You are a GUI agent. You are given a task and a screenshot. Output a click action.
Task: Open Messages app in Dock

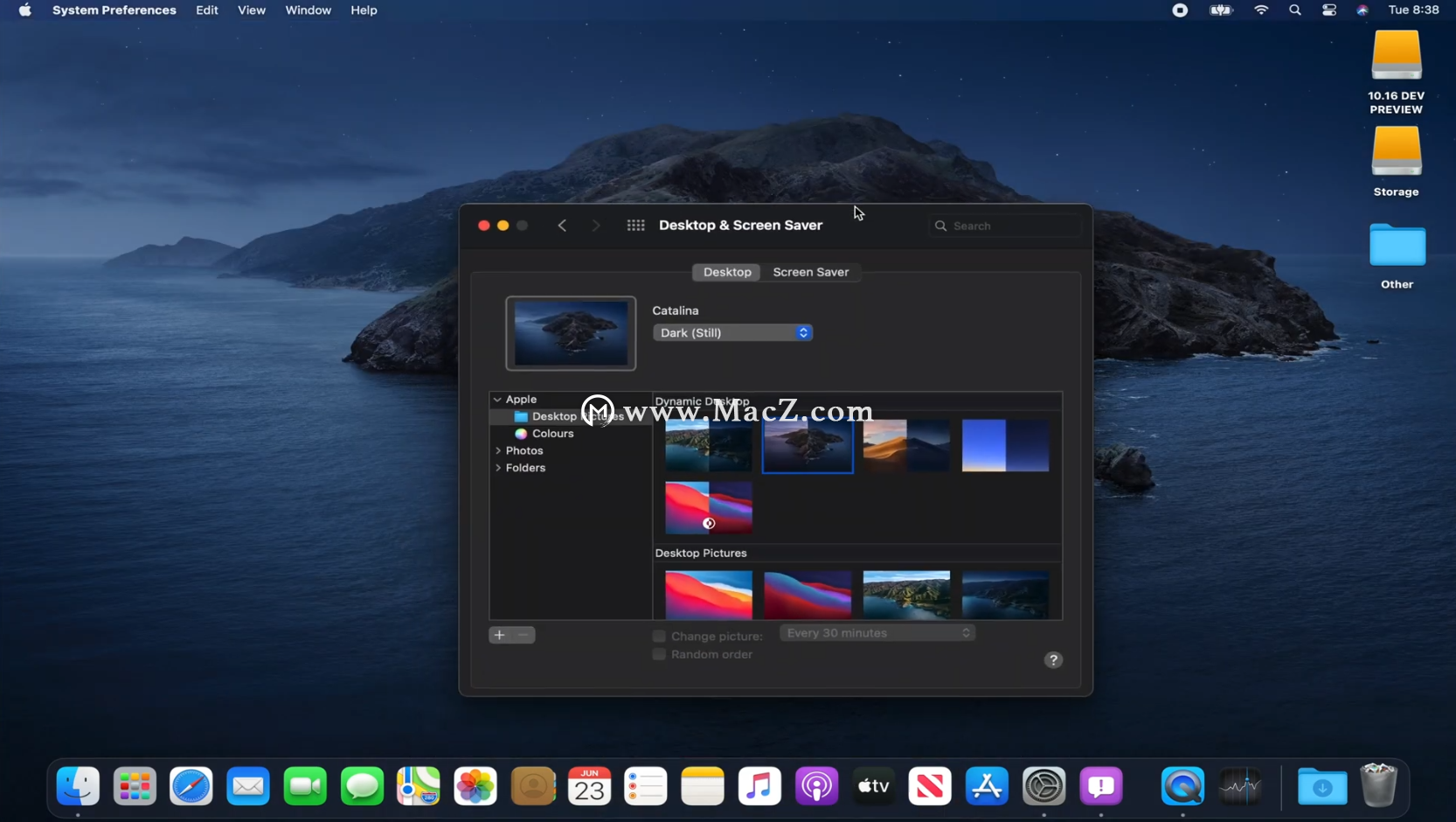tap(362, 786)
